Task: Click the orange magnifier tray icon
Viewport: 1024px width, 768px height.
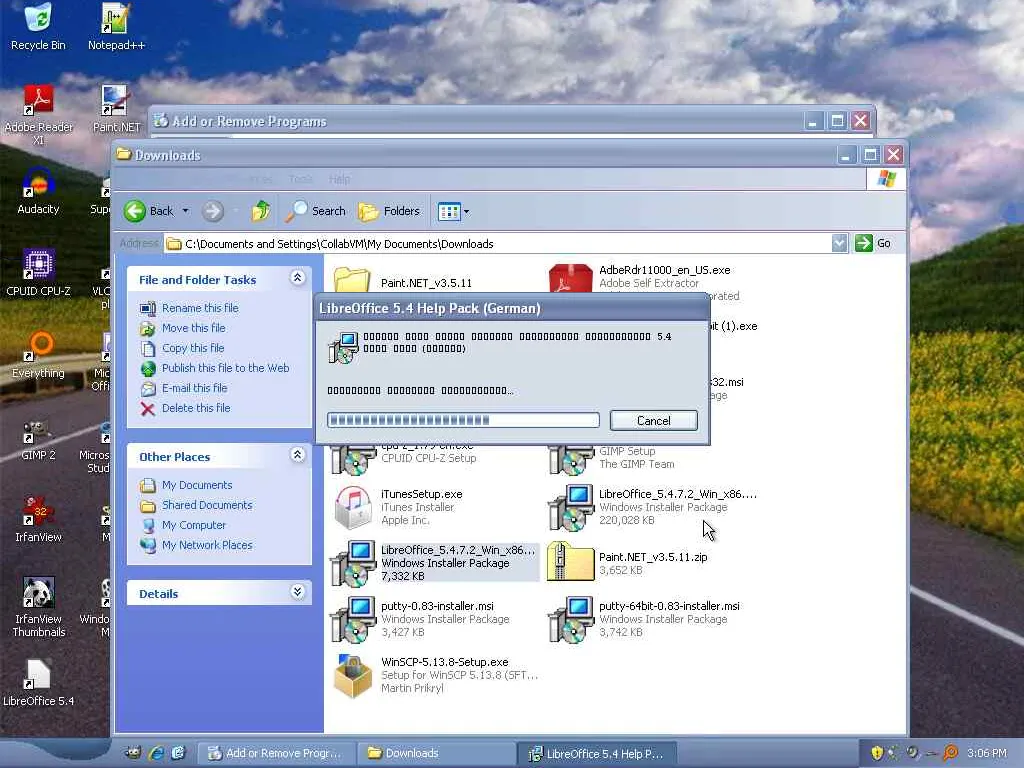Action: click(951, 753)
